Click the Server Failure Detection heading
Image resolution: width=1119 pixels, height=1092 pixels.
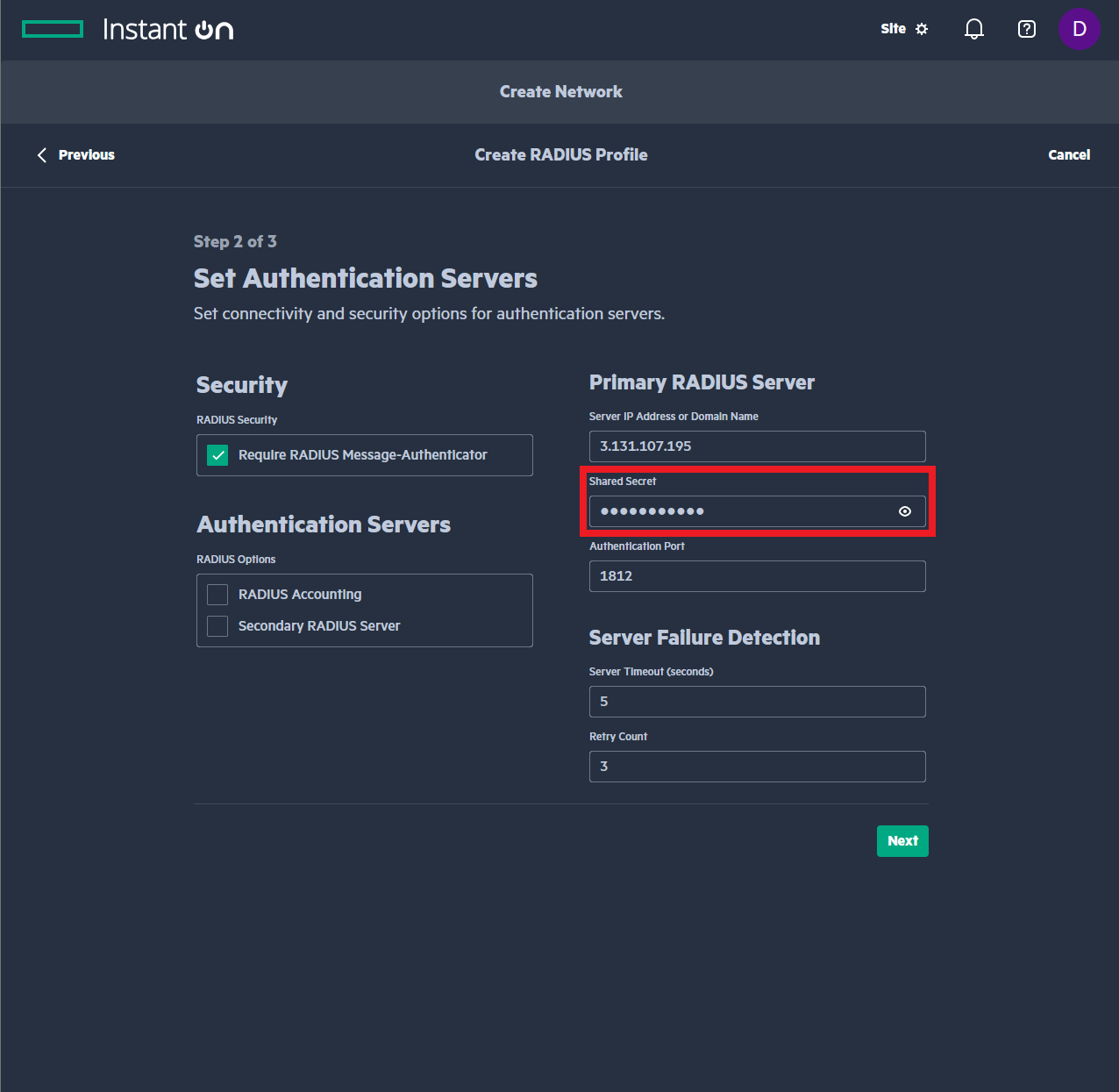(704, 638)
